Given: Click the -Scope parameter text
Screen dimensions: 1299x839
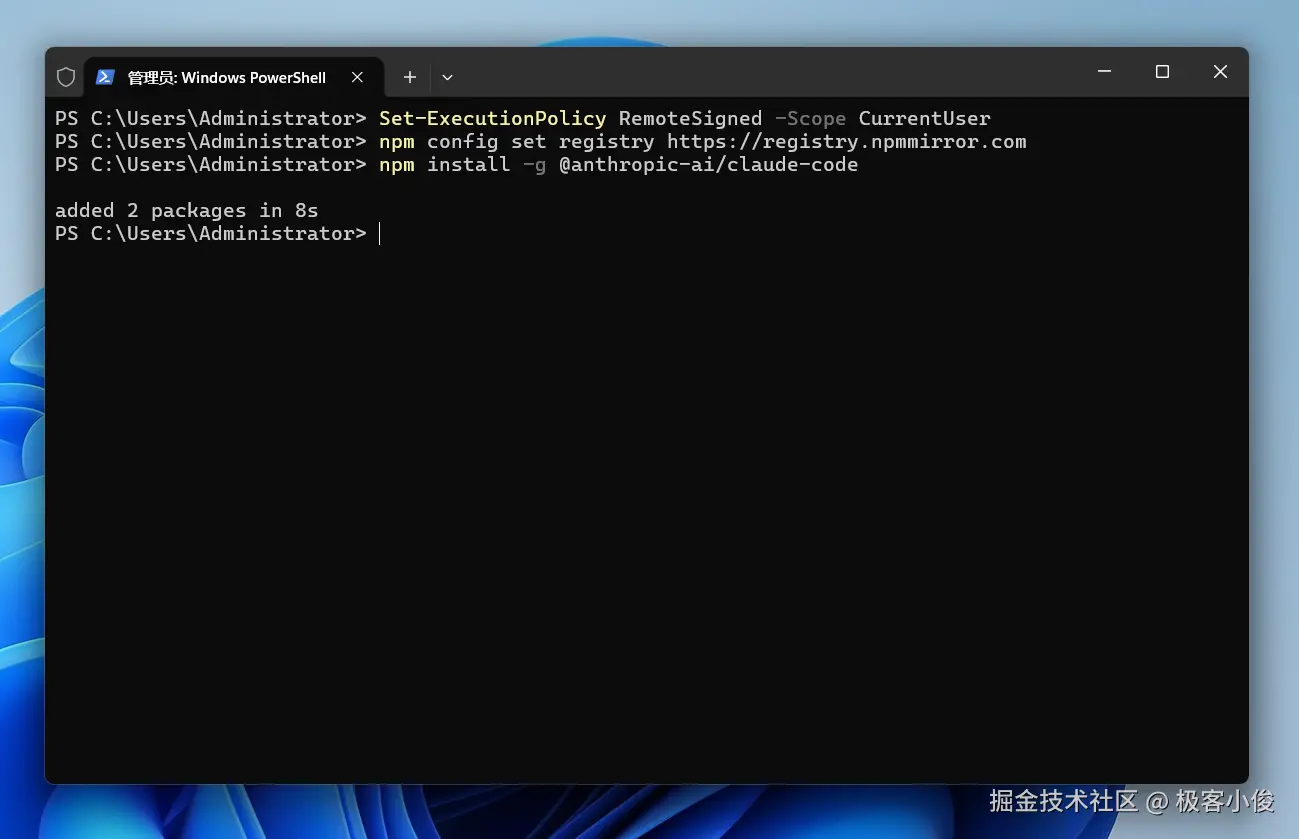Looking at the screenshot, I should tap(810, 118).
